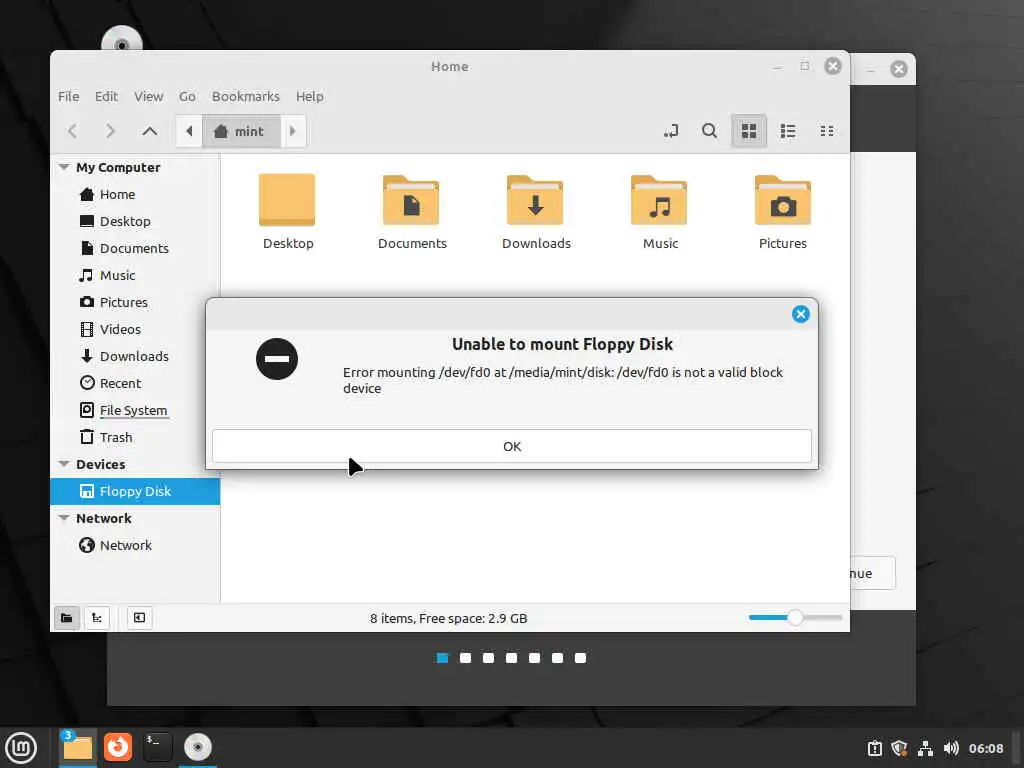The width and height of the screenshot is (1024, 768).
Task: Click the Install disc icon on the desktop
Action: 121,39
